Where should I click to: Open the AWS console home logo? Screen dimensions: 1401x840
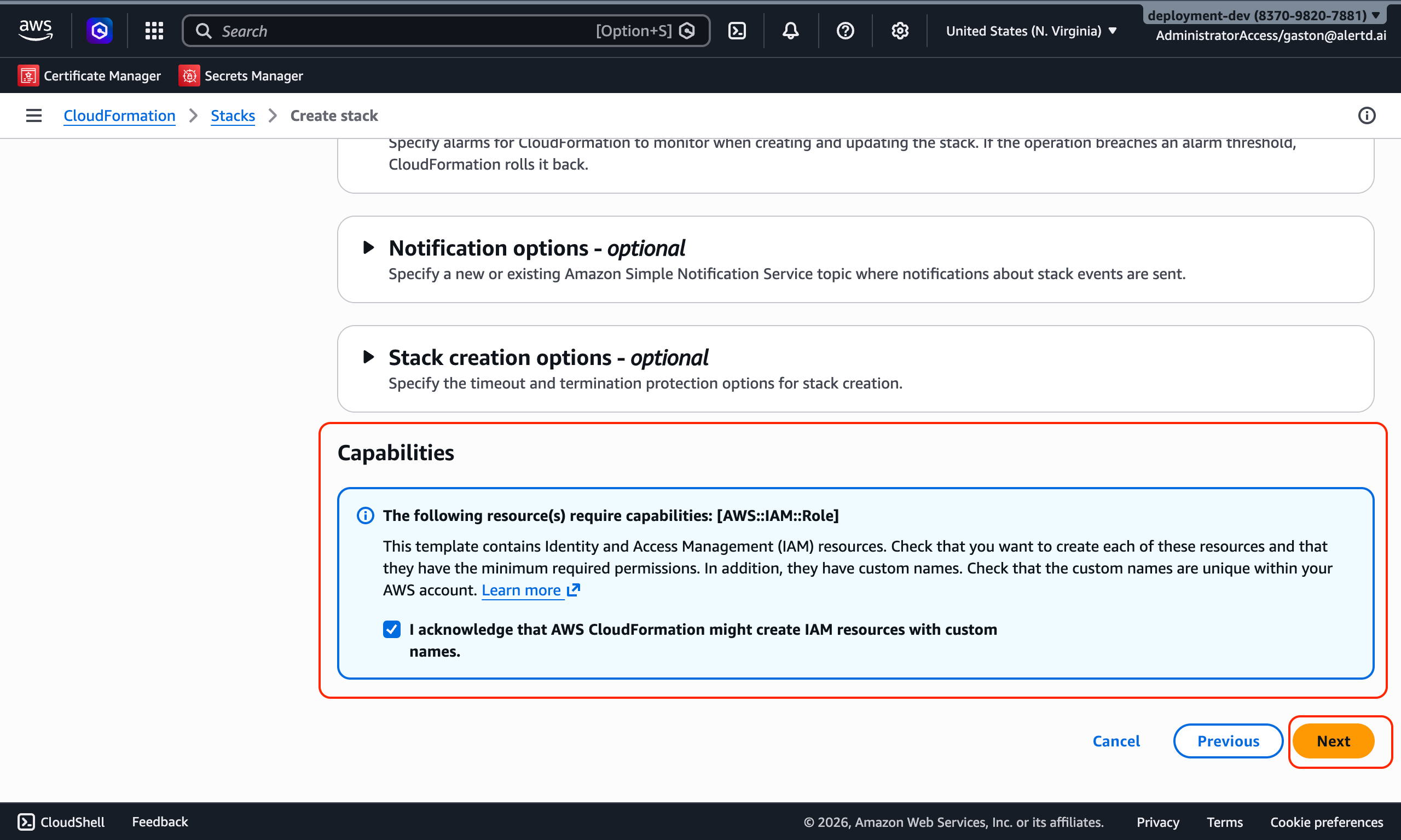click(36, 31)
